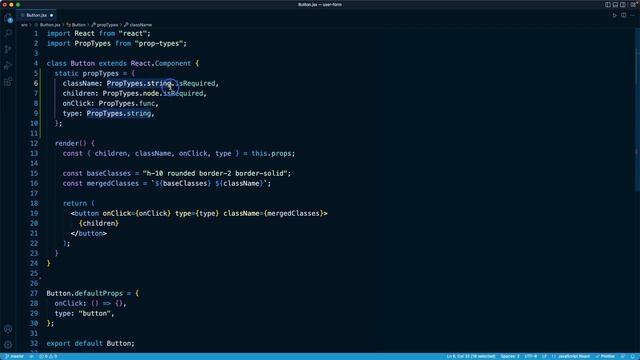Click the "{children}" text on line 20
This screenshot has height=360, width=640.
click(99, 223)
